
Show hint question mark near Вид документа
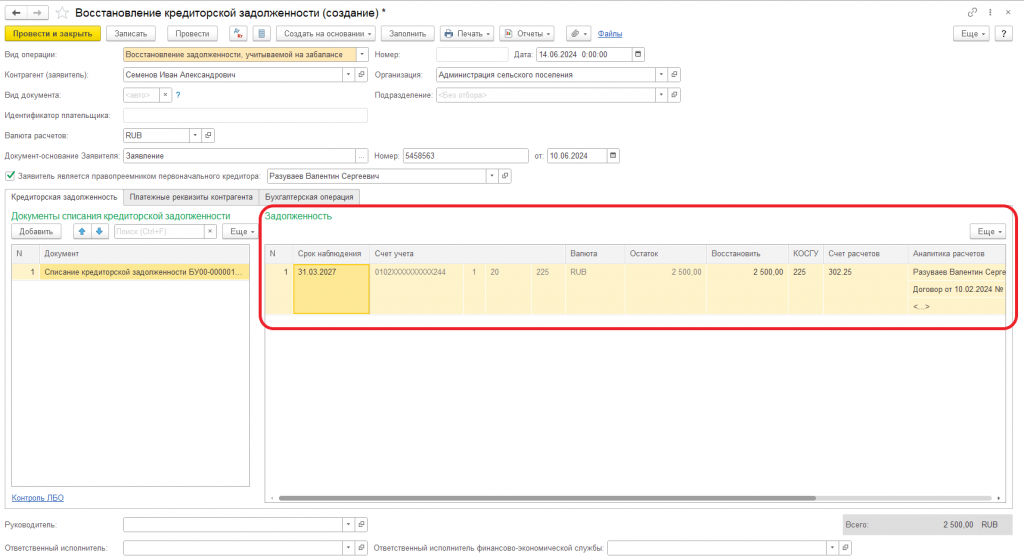click(178, 95)
